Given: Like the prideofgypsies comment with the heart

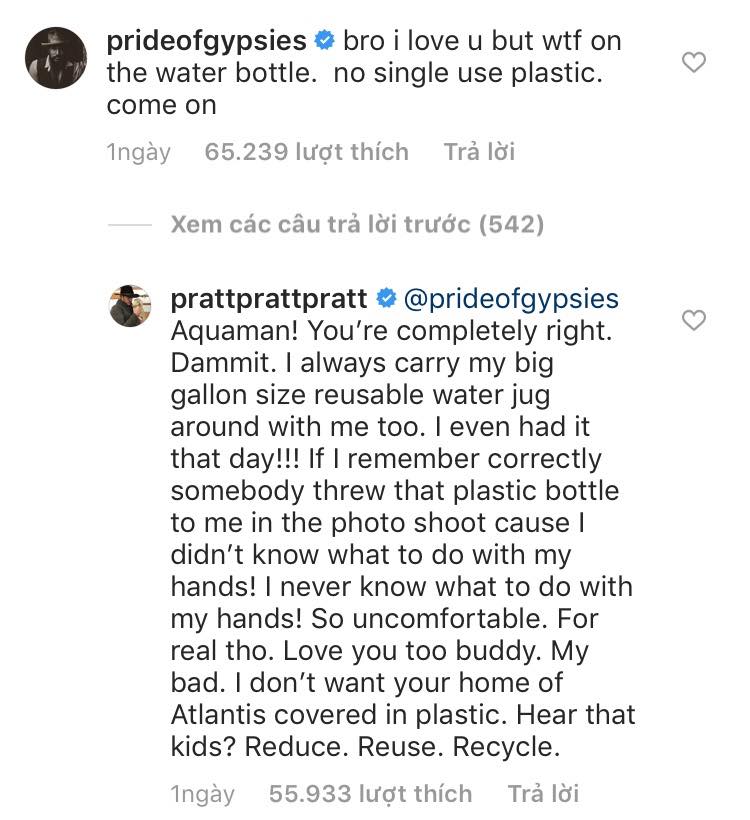Looking at the screenshot, I should click(693, 63).
